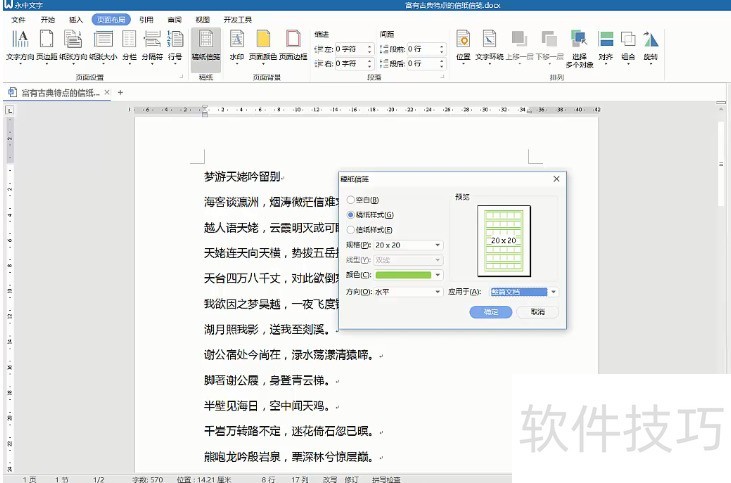The image size is (731, 483).
Task: Click the title line 梦游天姥吟留别
Action: coord(242,177)
